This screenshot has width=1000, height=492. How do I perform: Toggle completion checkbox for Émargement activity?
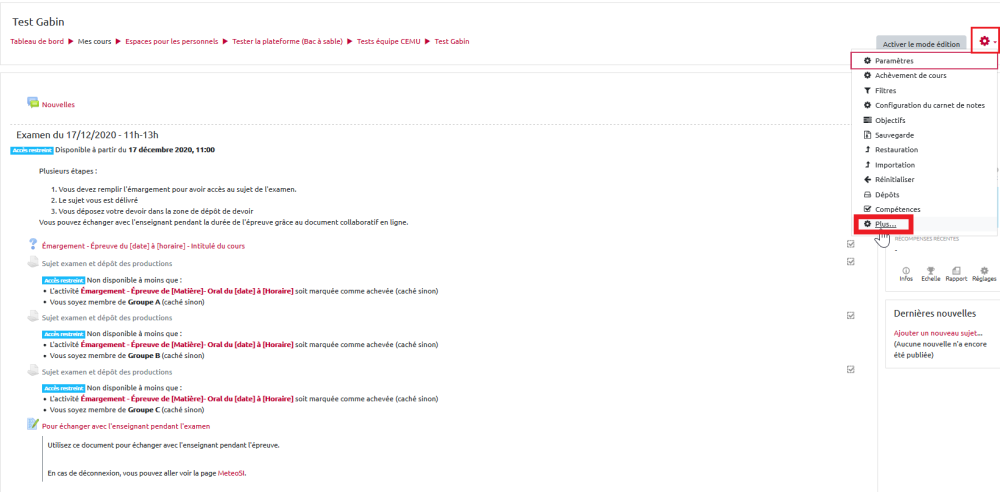pos(850,244)
